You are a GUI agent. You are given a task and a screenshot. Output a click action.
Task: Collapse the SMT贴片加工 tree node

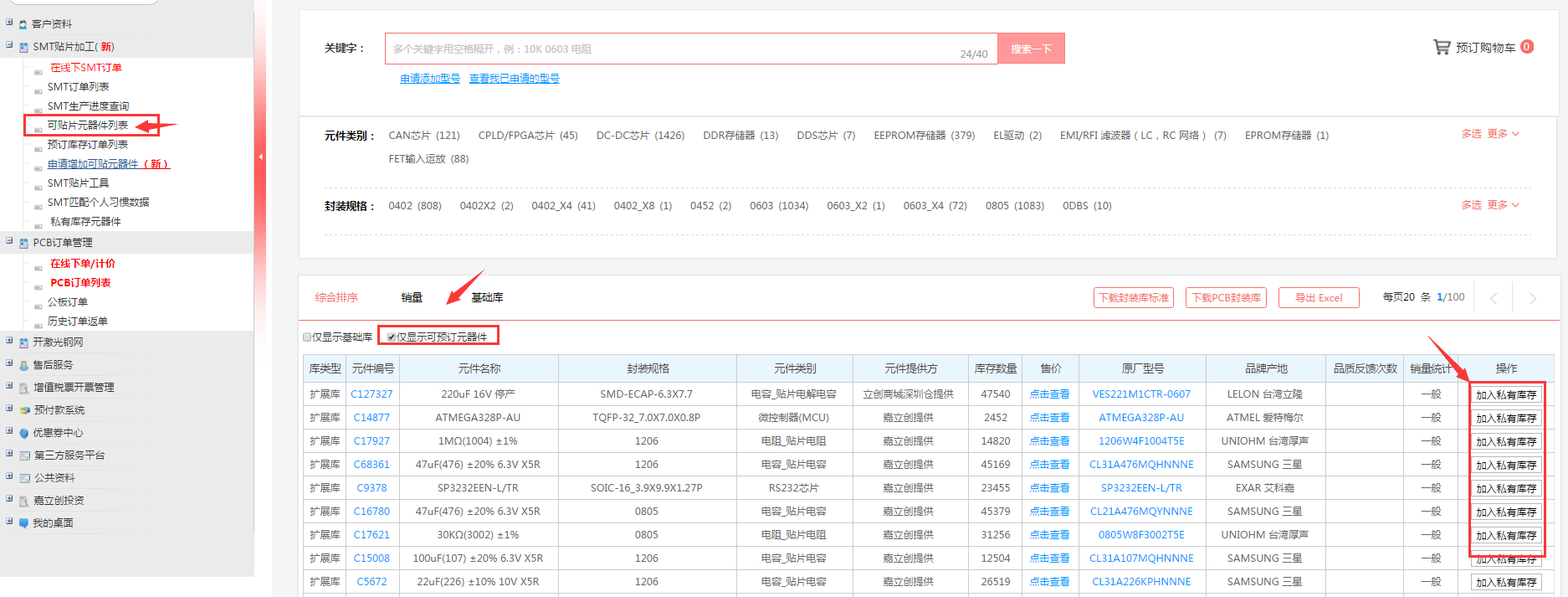point(9,45)
